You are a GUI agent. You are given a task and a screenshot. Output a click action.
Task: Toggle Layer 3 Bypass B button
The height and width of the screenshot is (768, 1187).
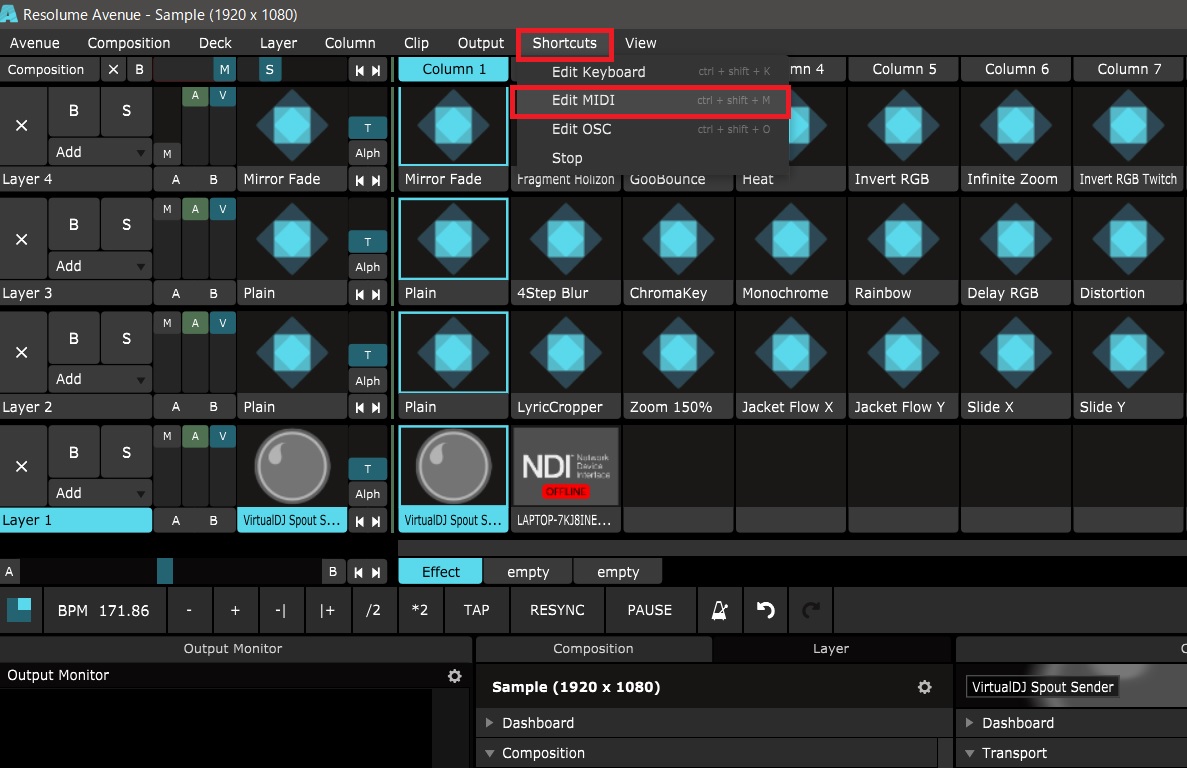(74, 224)
